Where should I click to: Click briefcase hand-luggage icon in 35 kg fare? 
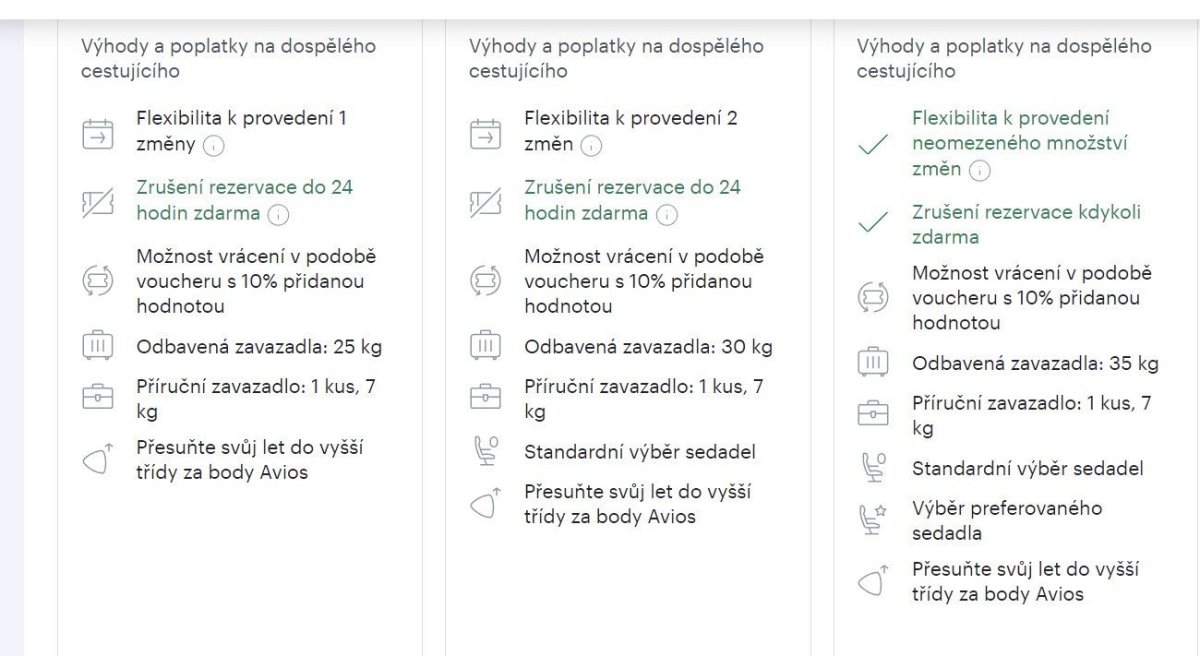873,414
